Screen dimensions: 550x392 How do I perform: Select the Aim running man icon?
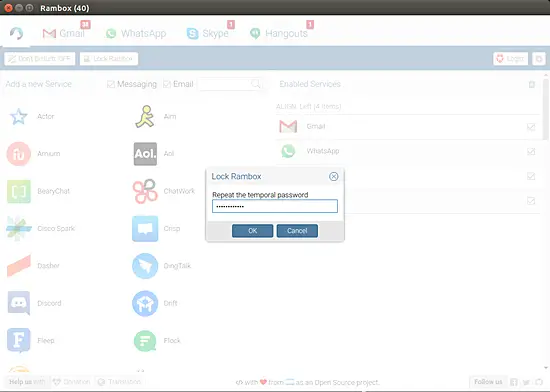pos(145,116)
